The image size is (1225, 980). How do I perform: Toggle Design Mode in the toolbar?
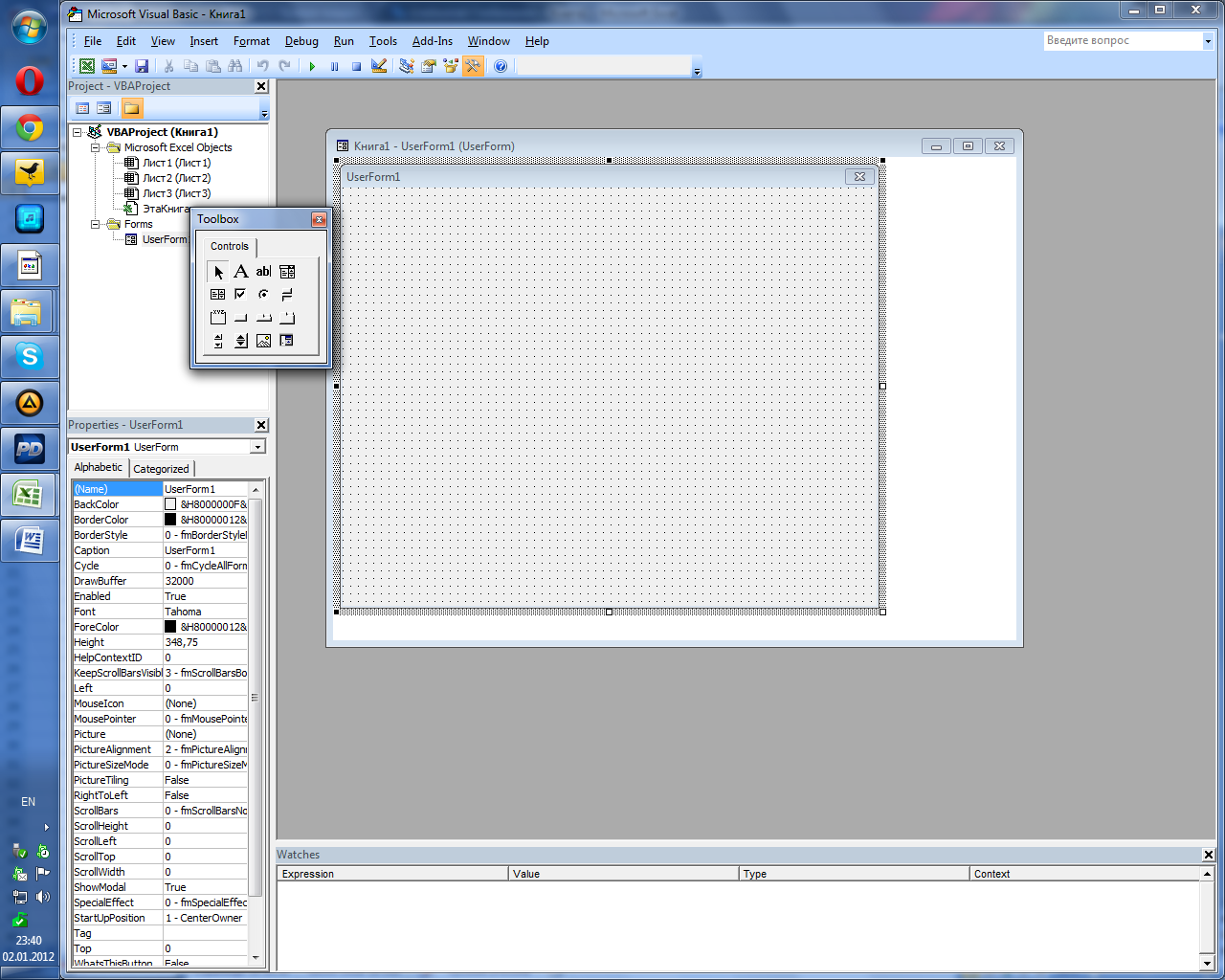coord(379,66)
